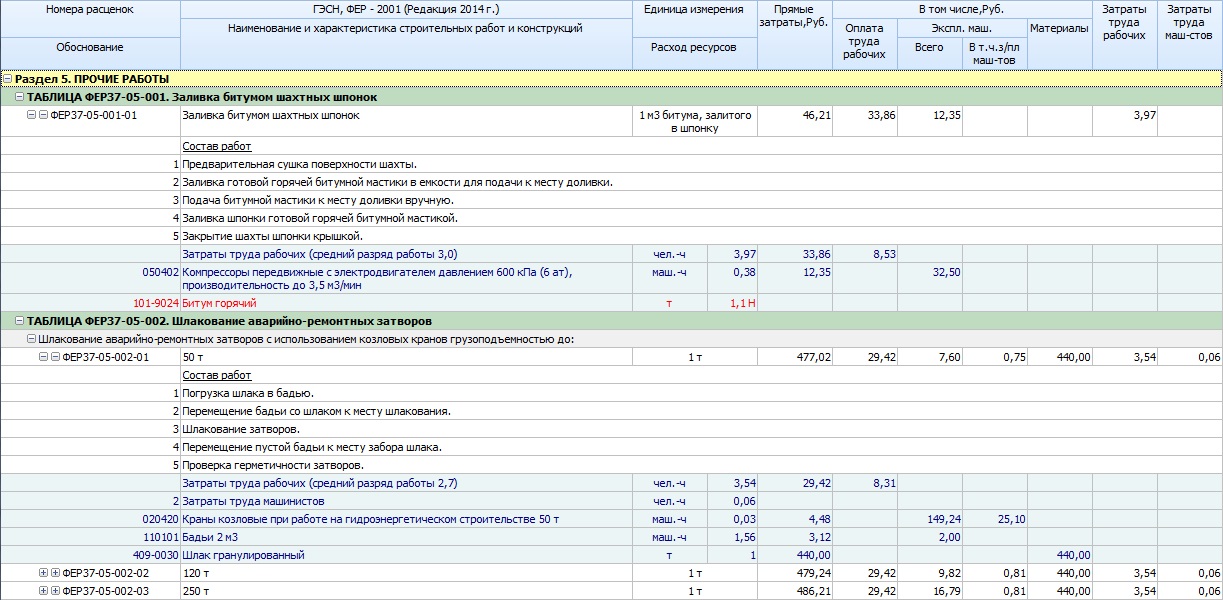
Task: Collapse the козловых кранов subgroup row
Action: [31, 339]
